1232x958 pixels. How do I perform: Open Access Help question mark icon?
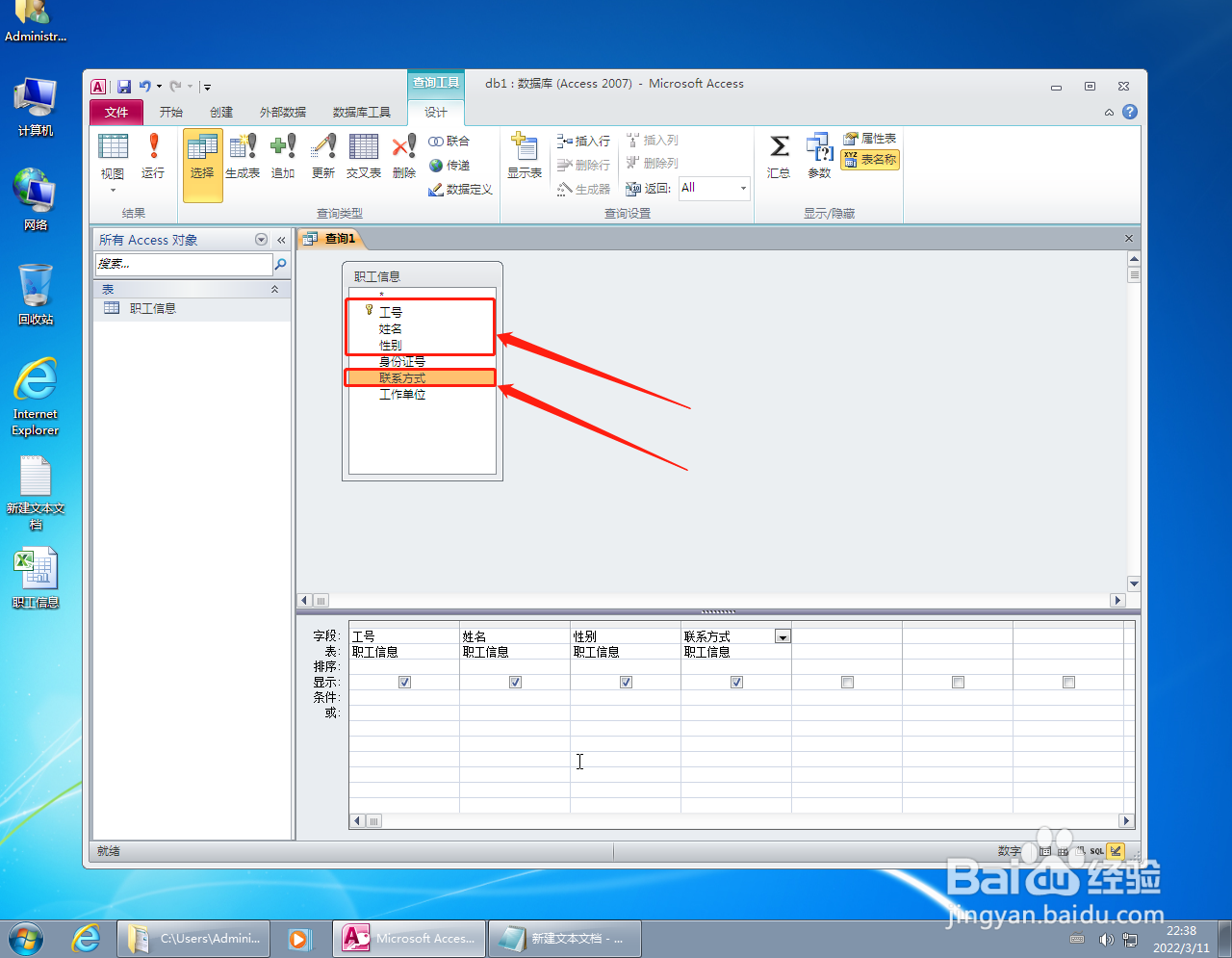click(1130, 112)
